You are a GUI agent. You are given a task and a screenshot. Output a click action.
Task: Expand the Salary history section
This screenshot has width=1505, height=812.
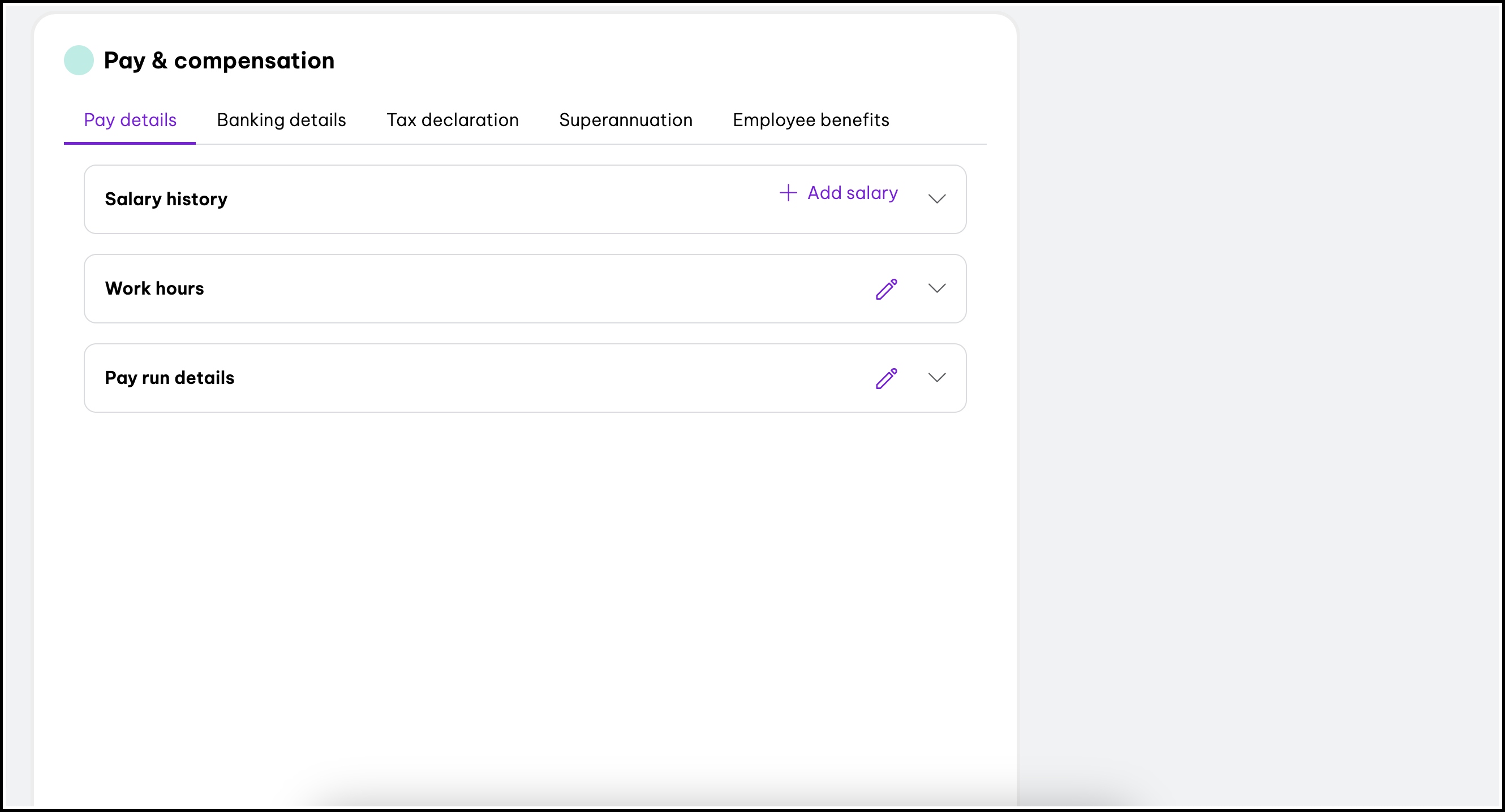(x=936, y=199)
